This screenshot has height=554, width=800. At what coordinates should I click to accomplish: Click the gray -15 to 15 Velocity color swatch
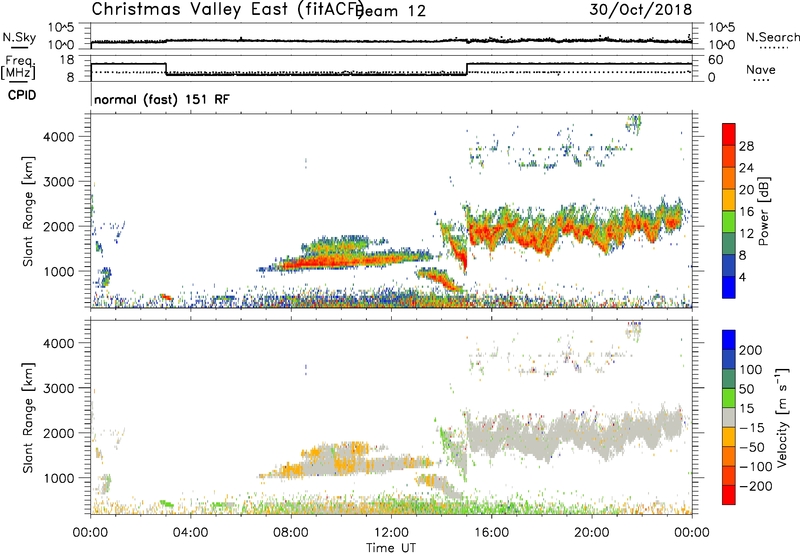(729, 417)
